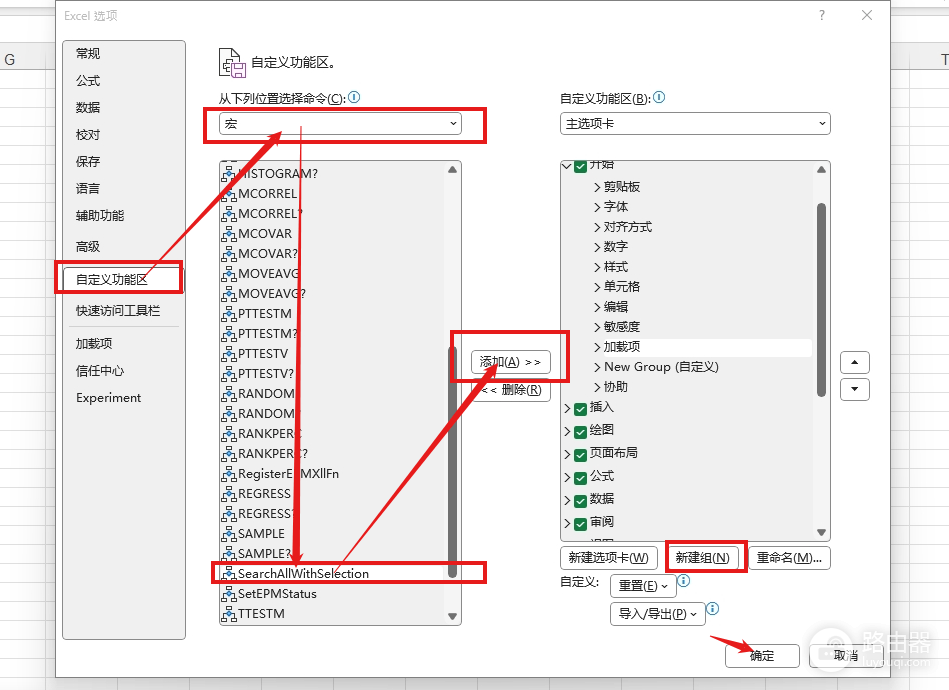Click macro list scroll down arrow
The image size is (949, 690).
point(452,616)
